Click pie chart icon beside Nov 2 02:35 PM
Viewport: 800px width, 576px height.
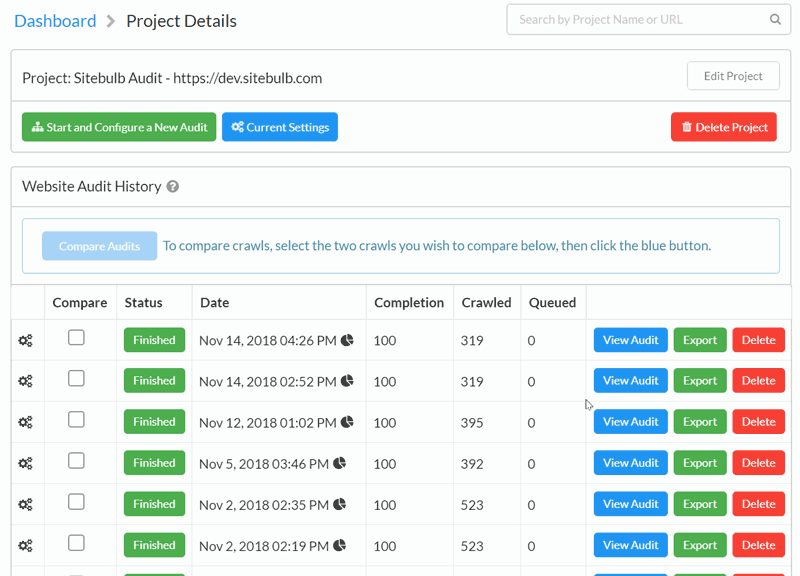click(x=340, y=505)
